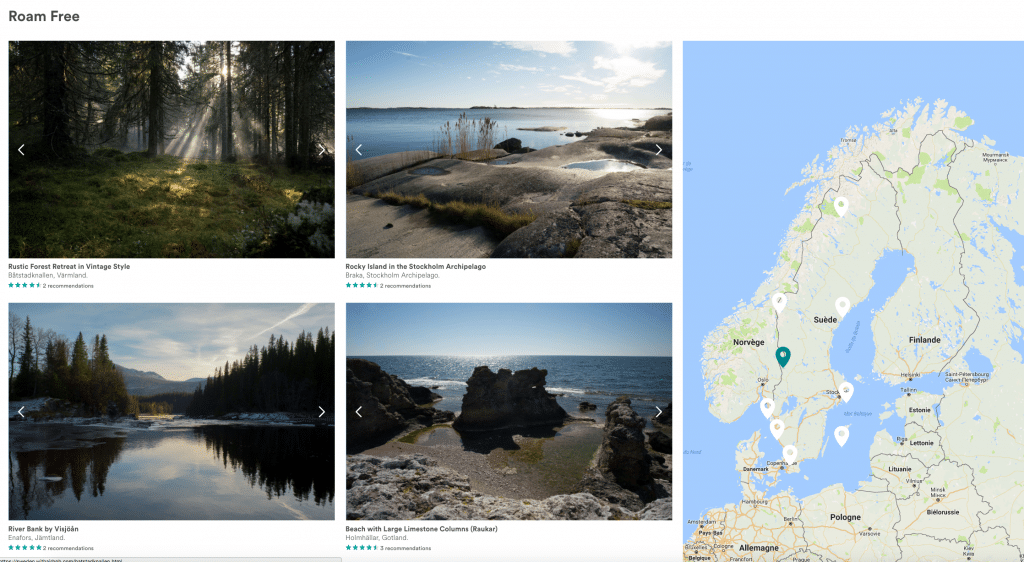Open Rocky Island in the Stockholm Archipelago listing
The image size is (1024, 562).
(415, 266)
